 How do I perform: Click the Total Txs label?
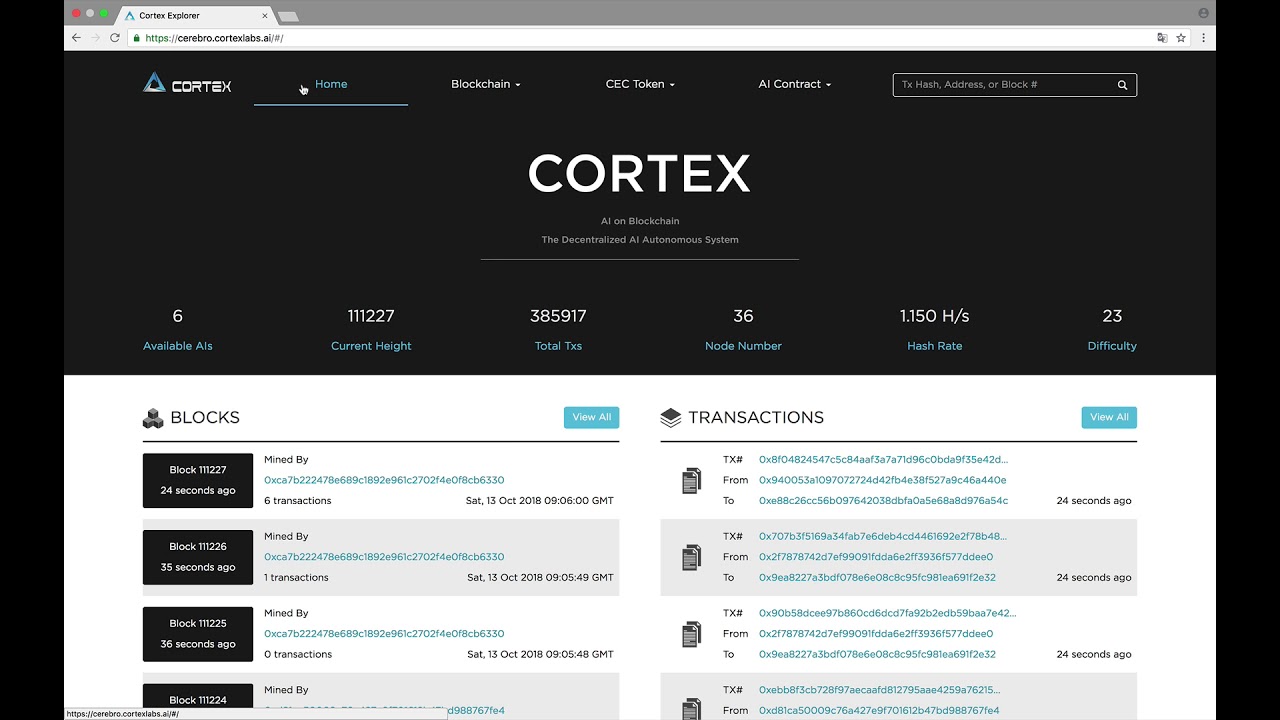point(558,346)
